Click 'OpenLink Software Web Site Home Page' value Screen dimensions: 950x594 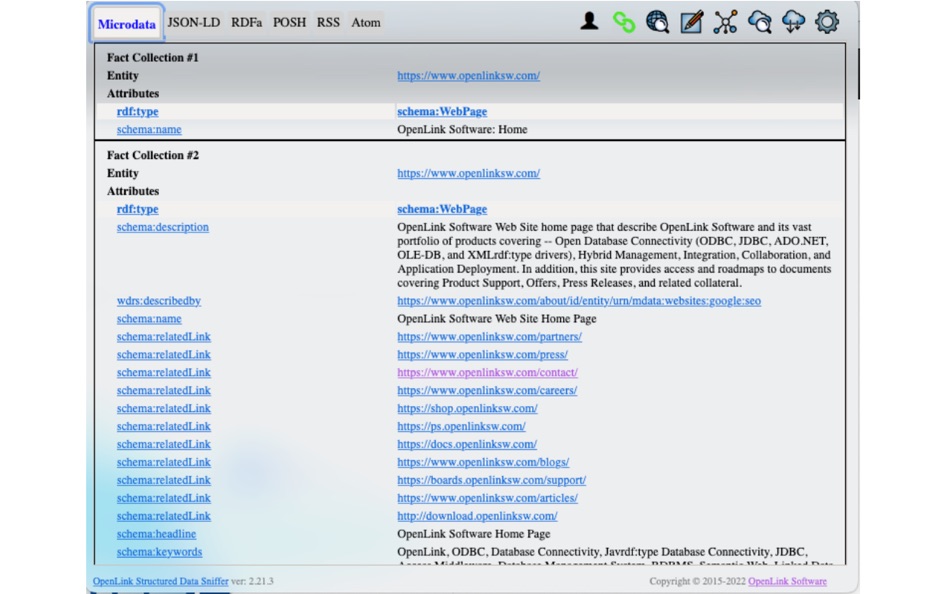[x=497, y=319]
